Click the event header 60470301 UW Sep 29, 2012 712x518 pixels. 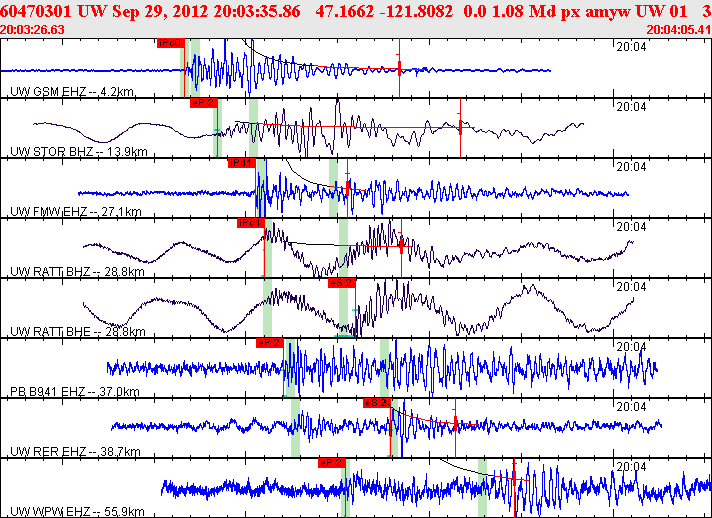[105, 11]
